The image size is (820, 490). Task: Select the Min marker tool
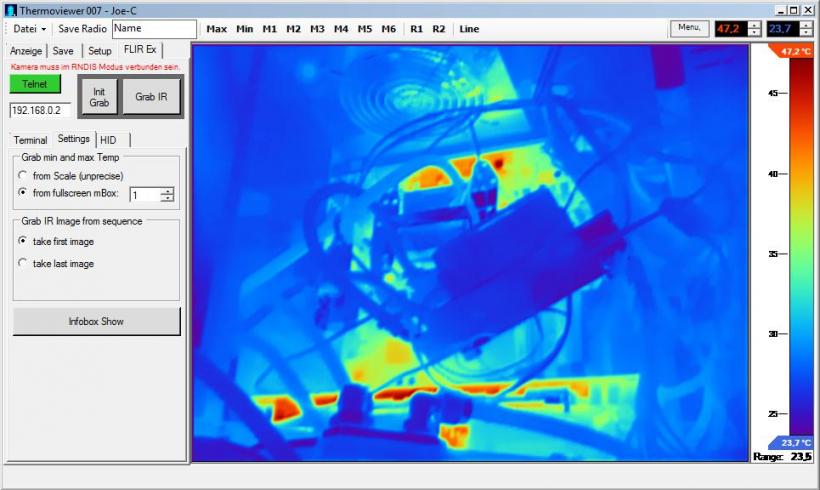click(244, 29)
